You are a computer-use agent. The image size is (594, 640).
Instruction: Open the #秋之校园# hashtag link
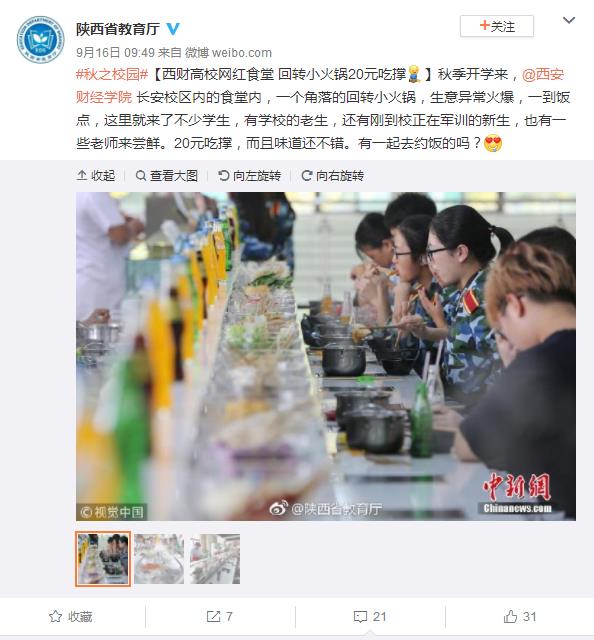coord(112,74)
